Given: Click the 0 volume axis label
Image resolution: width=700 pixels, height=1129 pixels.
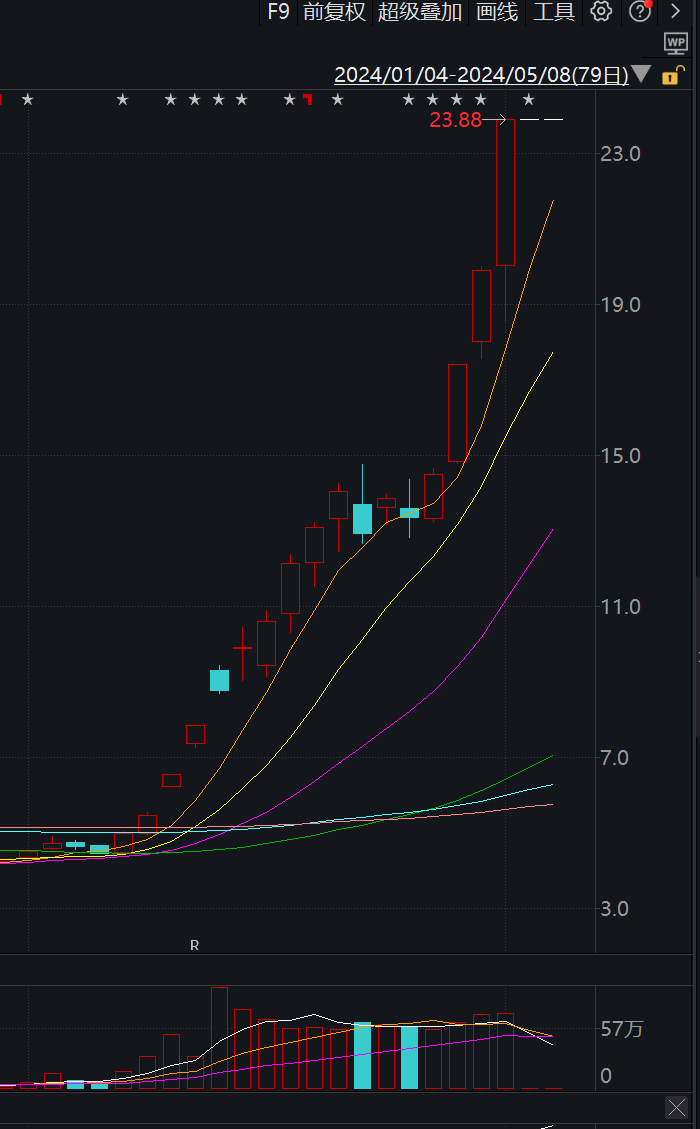Looking at the screenshot, I should click(x=606, y=1076).
